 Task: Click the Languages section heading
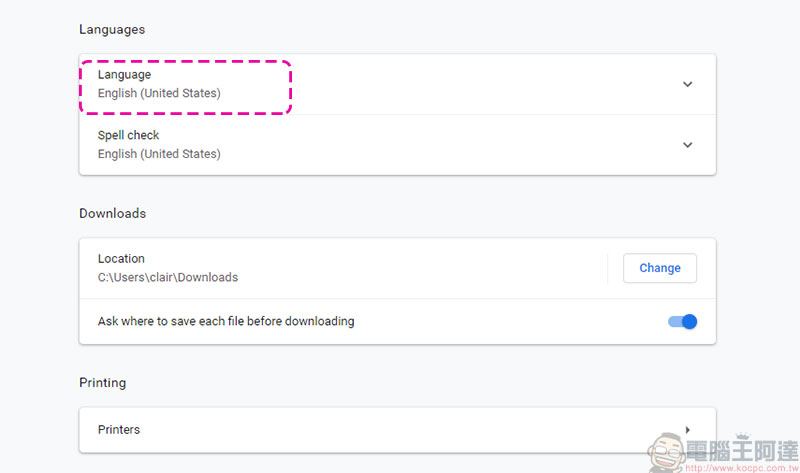[x=112, y=30]
